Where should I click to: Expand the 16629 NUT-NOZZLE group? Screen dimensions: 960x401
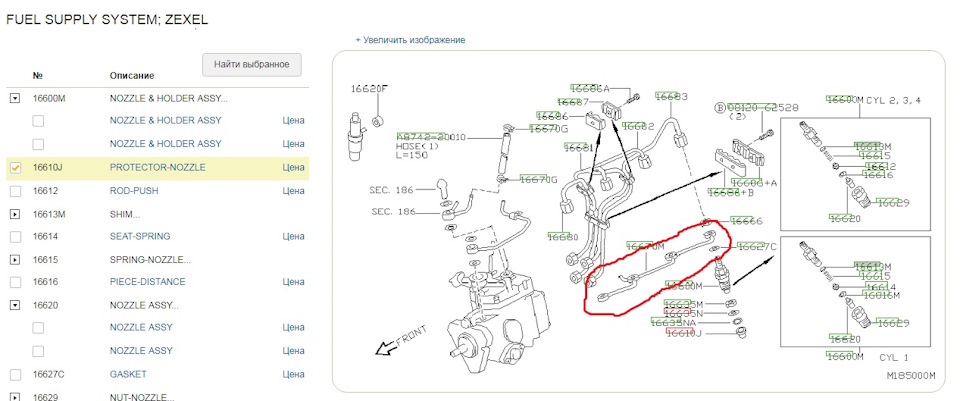pyautogui.click(x=15, y=397)
